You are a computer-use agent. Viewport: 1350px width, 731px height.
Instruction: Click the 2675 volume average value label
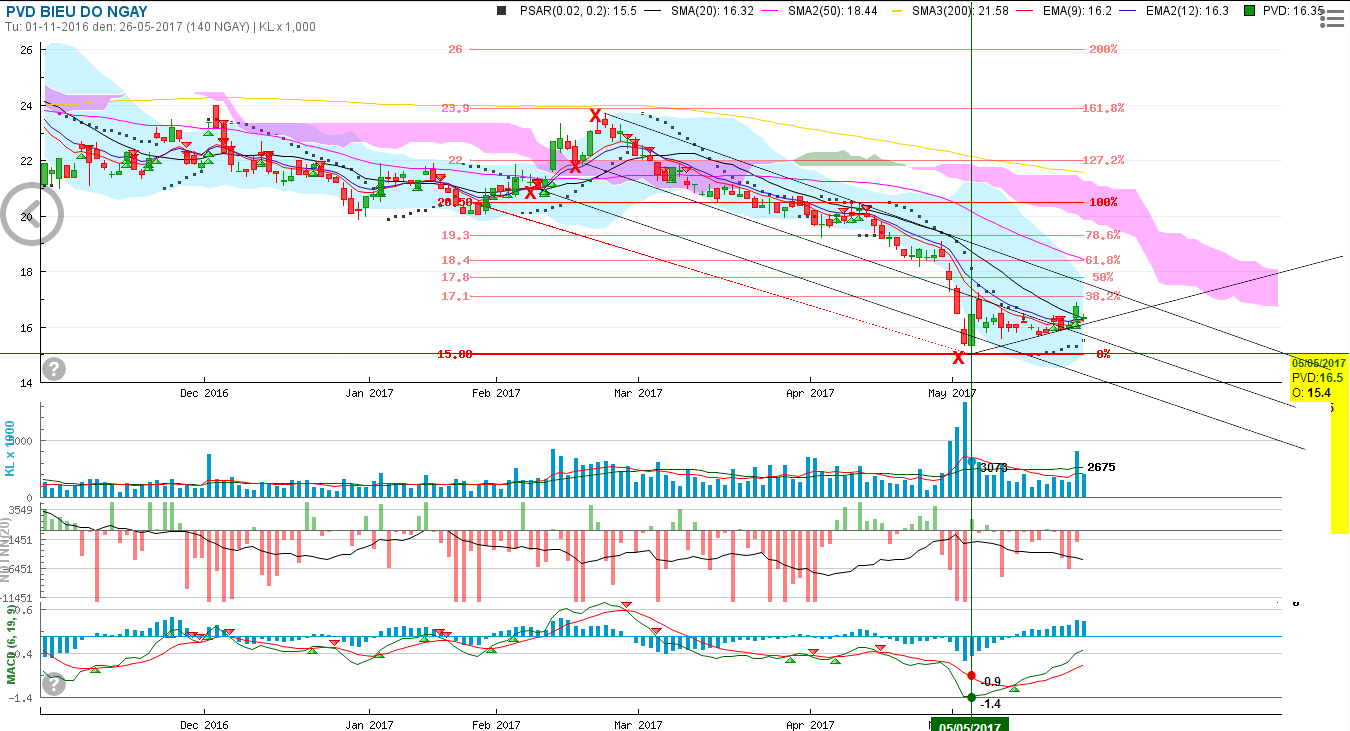(x=1101, y=467)
